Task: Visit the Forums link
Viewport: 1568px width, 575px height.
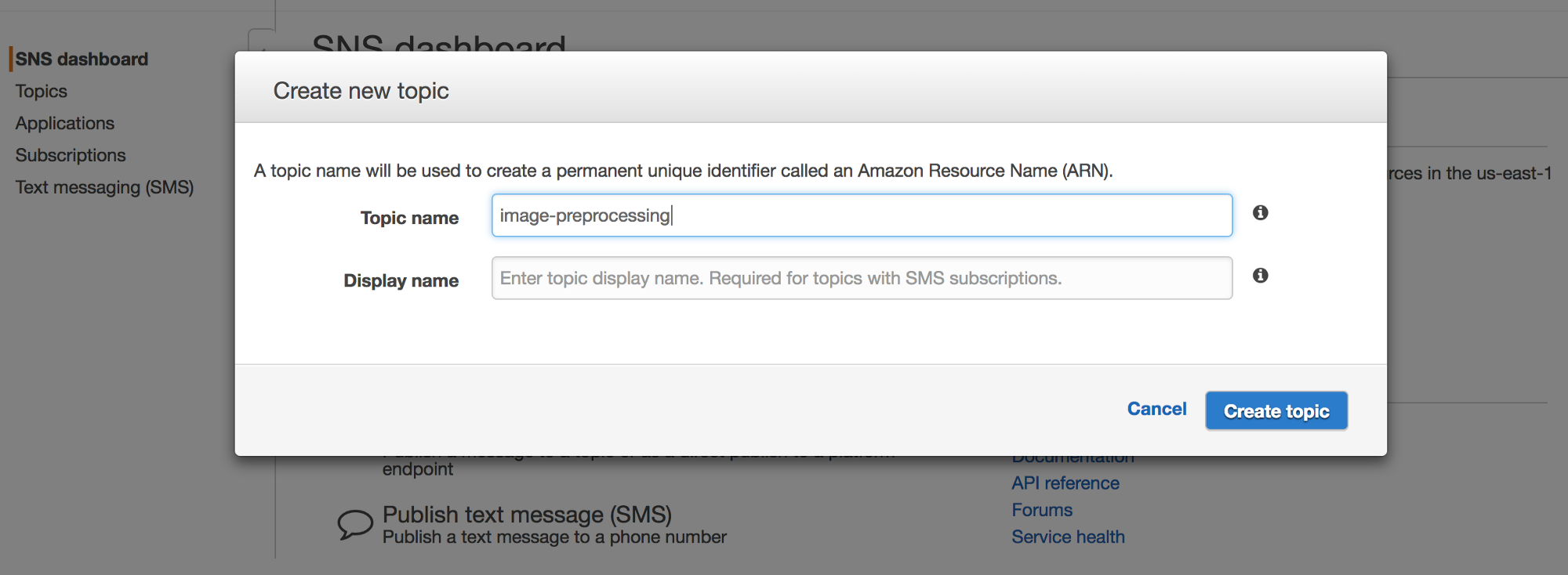Action: 1041,510
